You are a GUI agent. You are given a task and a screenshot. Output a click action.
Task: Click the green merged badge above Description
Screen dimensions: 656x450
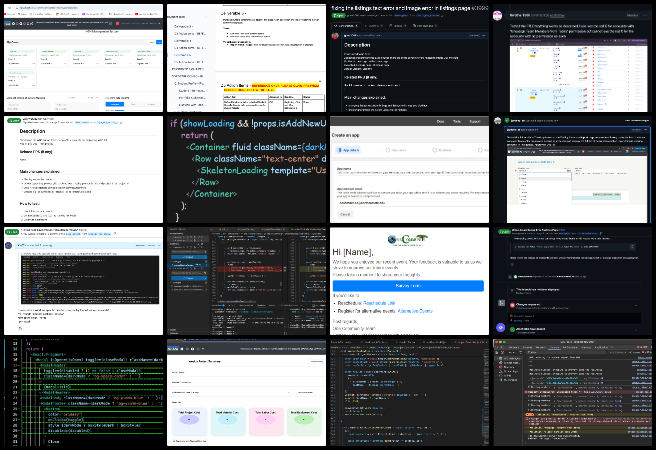click(x=14, y=120)
